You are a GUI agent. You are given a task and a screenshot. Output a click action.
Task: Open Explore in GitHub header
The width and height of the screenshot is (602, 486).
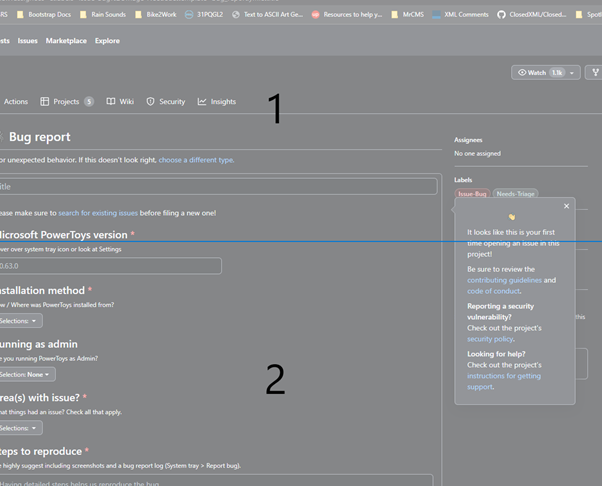click(x=107, y=41)
